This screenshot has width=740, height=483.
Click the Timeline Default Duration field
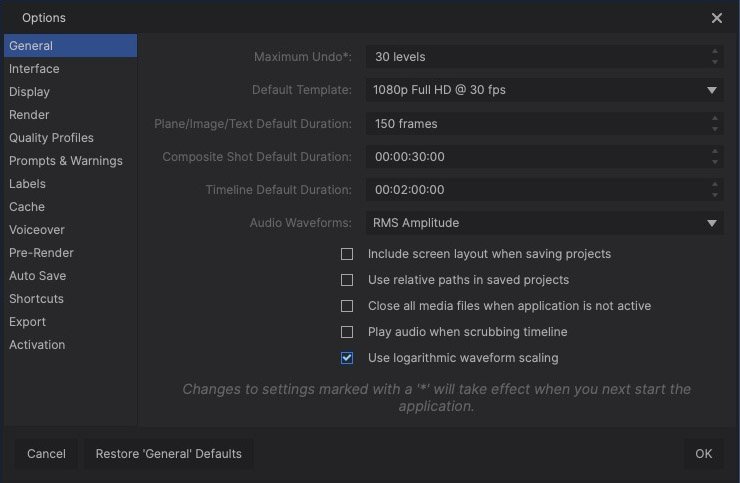point(535,190)
